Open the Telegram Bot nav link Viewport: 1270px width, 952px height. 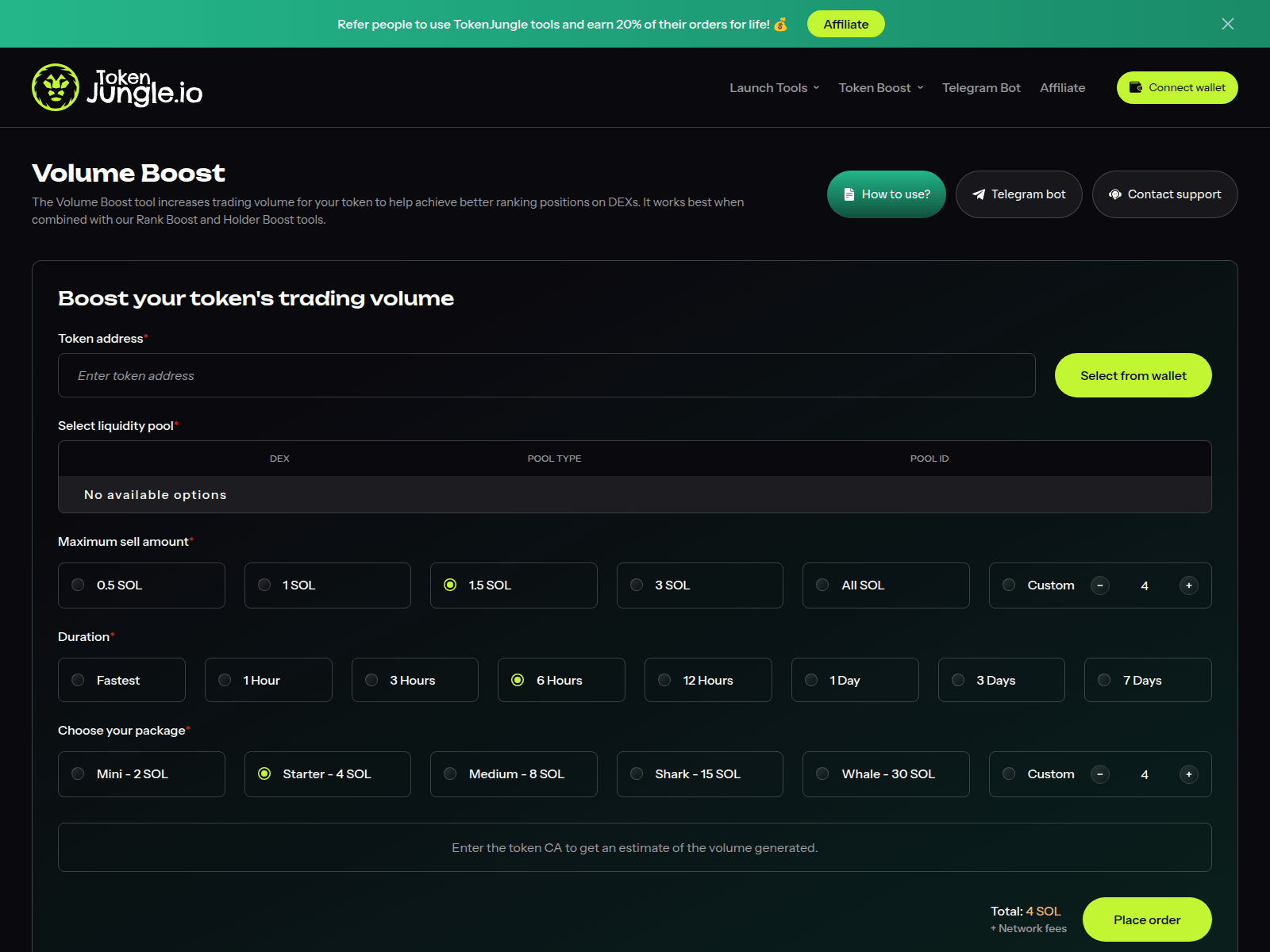point(981,88)
